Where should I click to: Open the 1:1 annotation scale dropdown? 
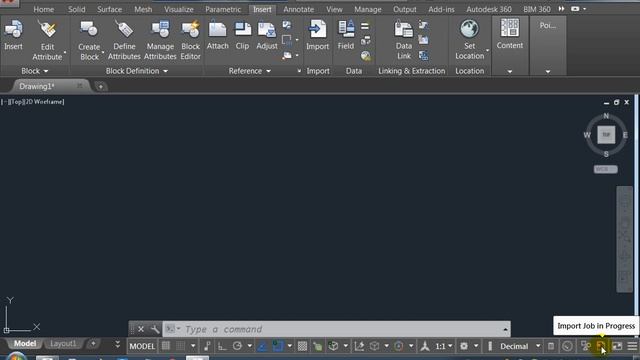point(450,346)
